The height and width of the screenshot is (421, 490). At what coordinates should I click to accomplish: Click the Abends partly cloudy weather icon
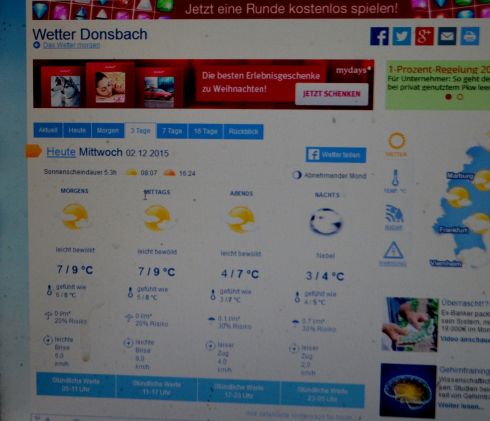(x=241, y=220)
